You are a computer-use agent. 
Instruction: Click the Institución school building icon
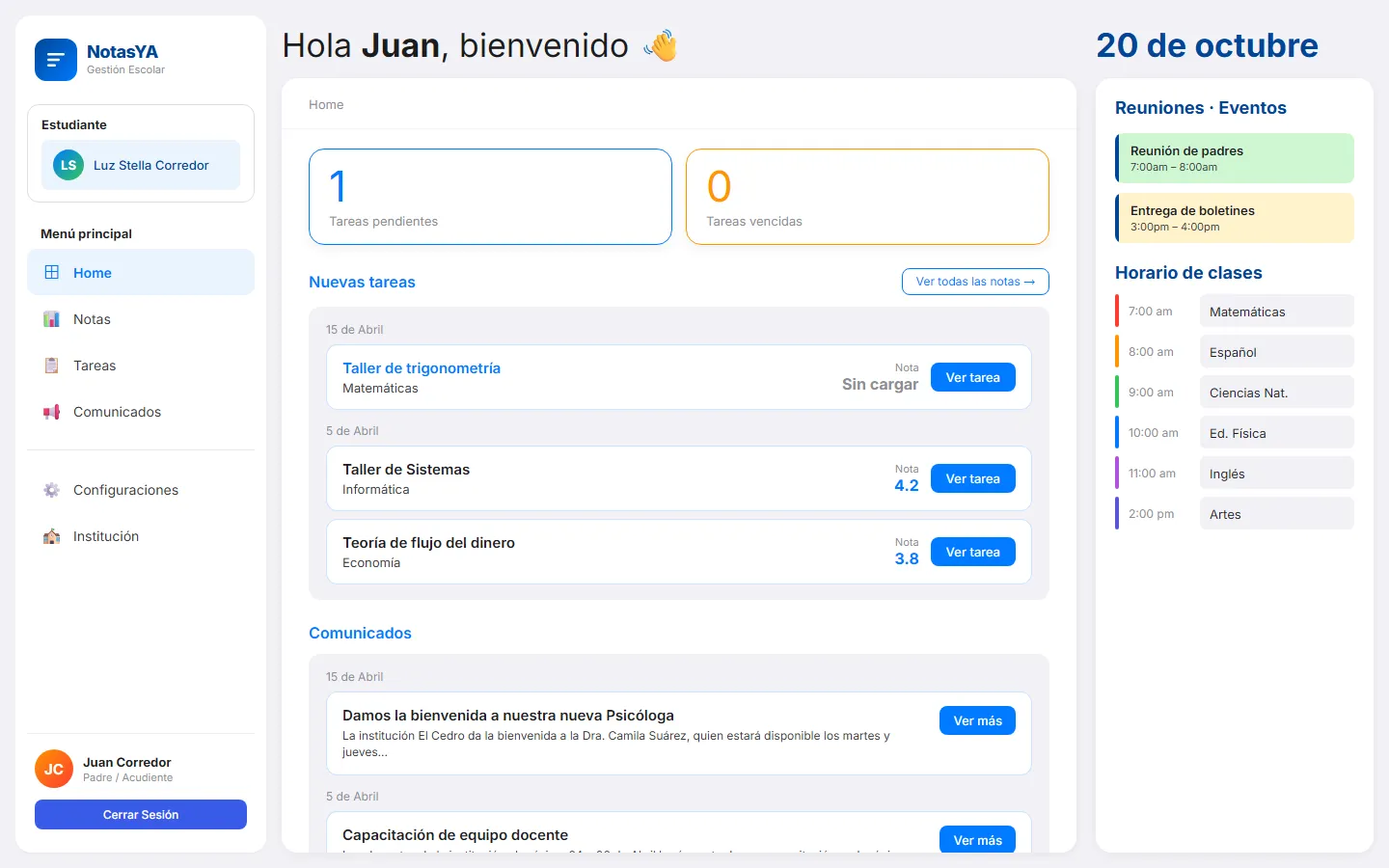[52, 536]
